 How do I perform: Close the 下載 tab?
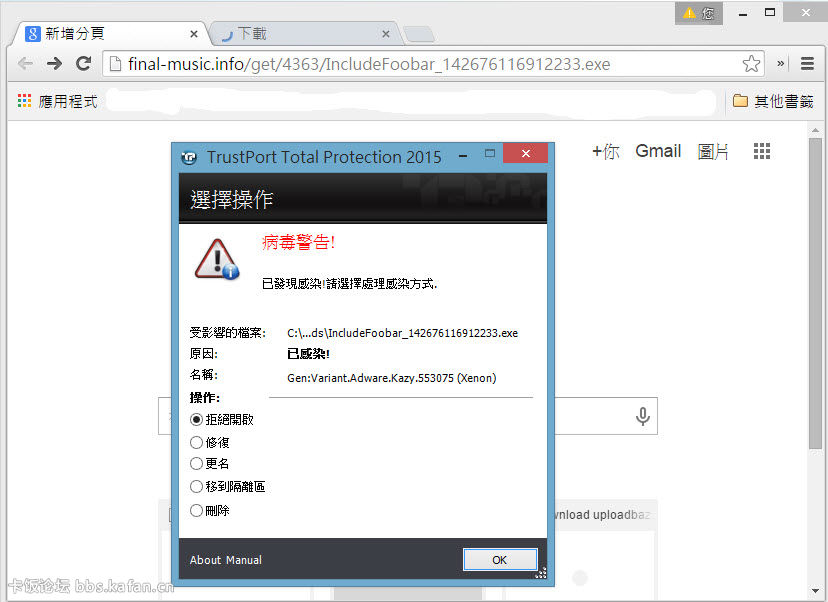pos(386,34)
